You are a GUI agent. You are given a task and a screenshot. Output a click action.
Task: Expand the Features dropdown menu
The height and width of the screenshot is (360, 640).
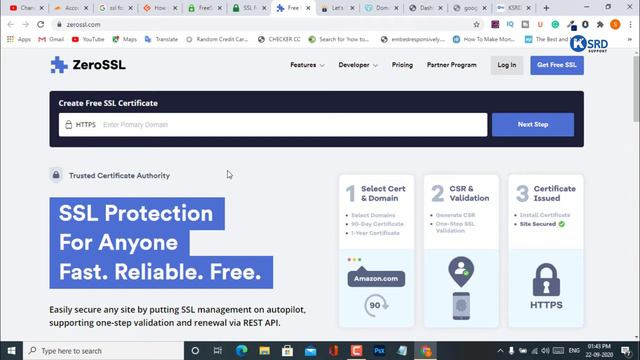point(307,65)
